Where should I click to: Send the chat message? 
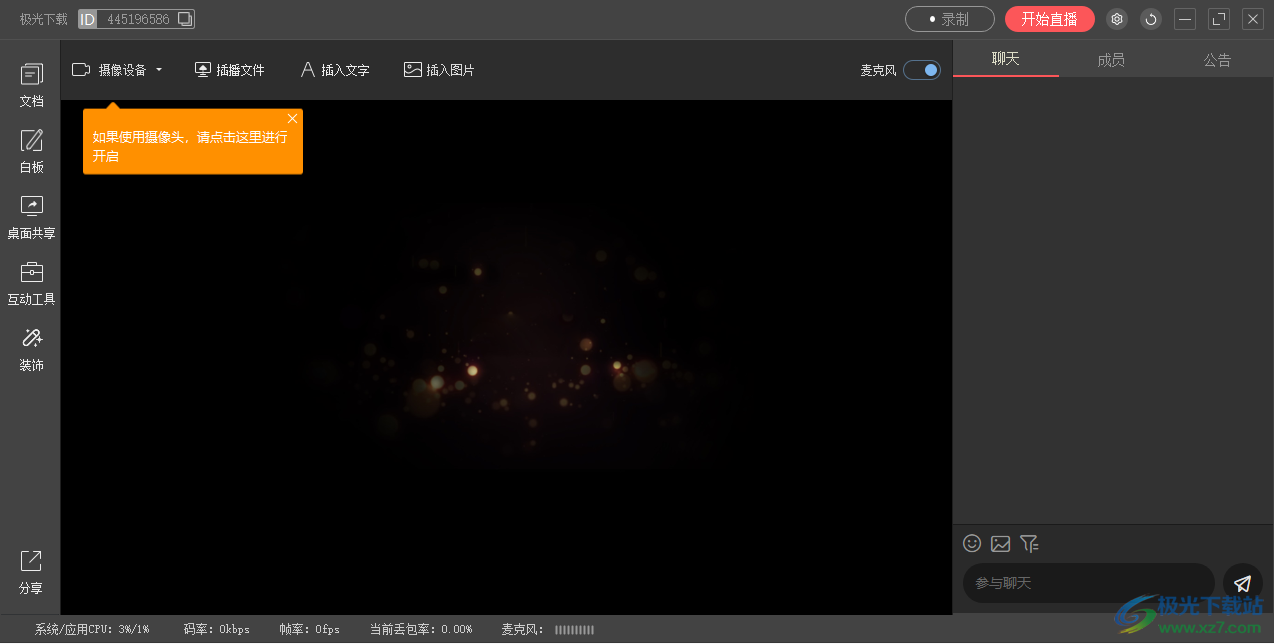[1242, 583]
